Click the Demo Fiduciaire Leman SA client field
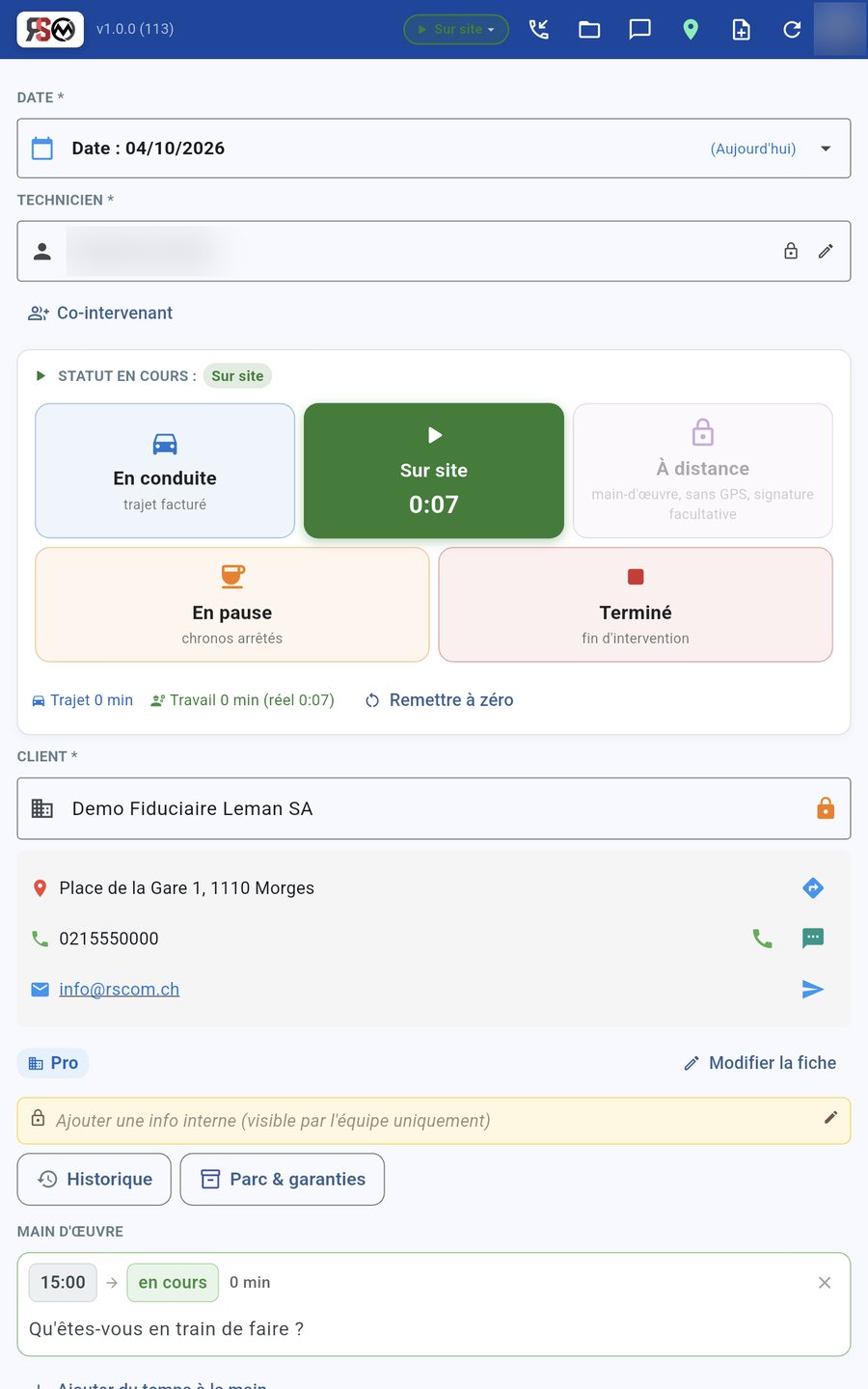The height and width of the screenshot is (1389, 868). (434, 808)
